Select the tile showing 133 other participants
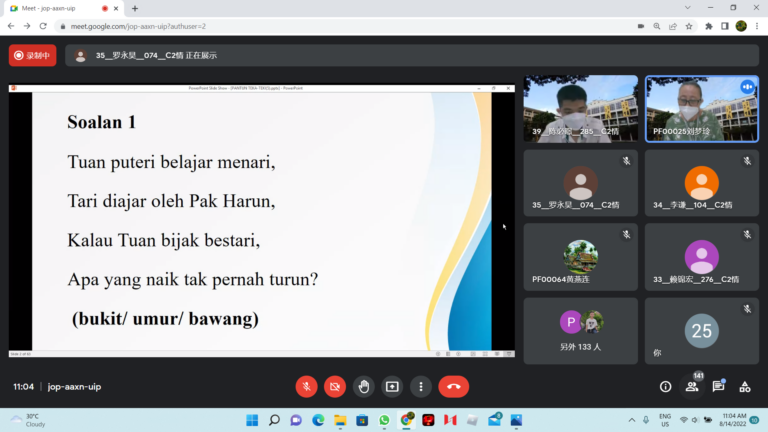This screenshot has width=768, height=432. click(x=580, y=330)
